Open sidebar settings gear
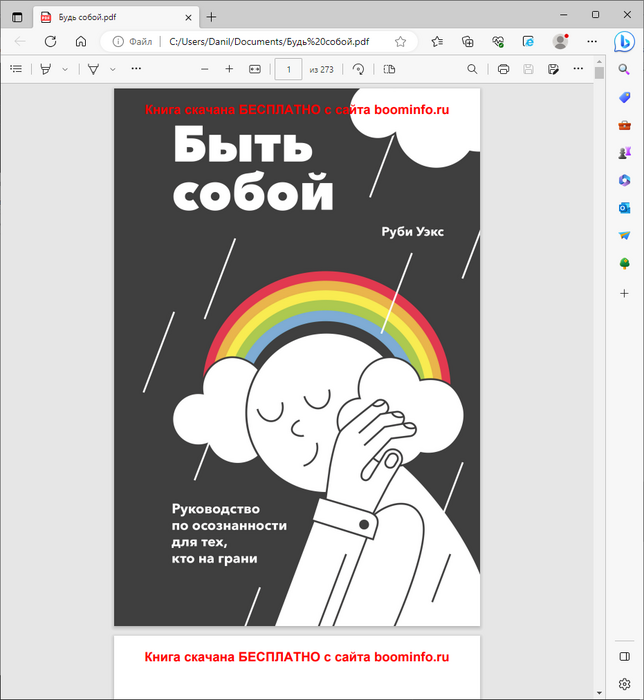The height and width of the screenshot is (700, 644). (624, 683)
